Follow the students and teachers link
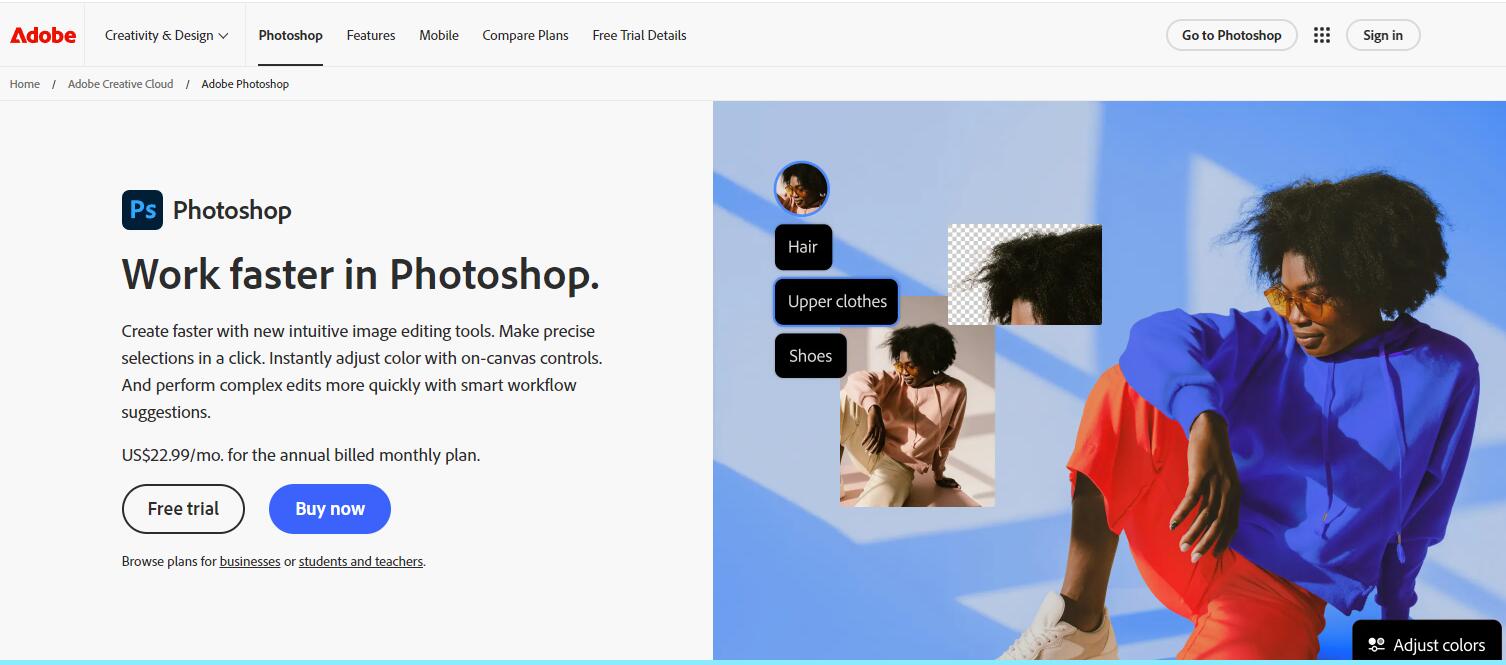This screenshot has height=665, width=1506. point(360,562)
